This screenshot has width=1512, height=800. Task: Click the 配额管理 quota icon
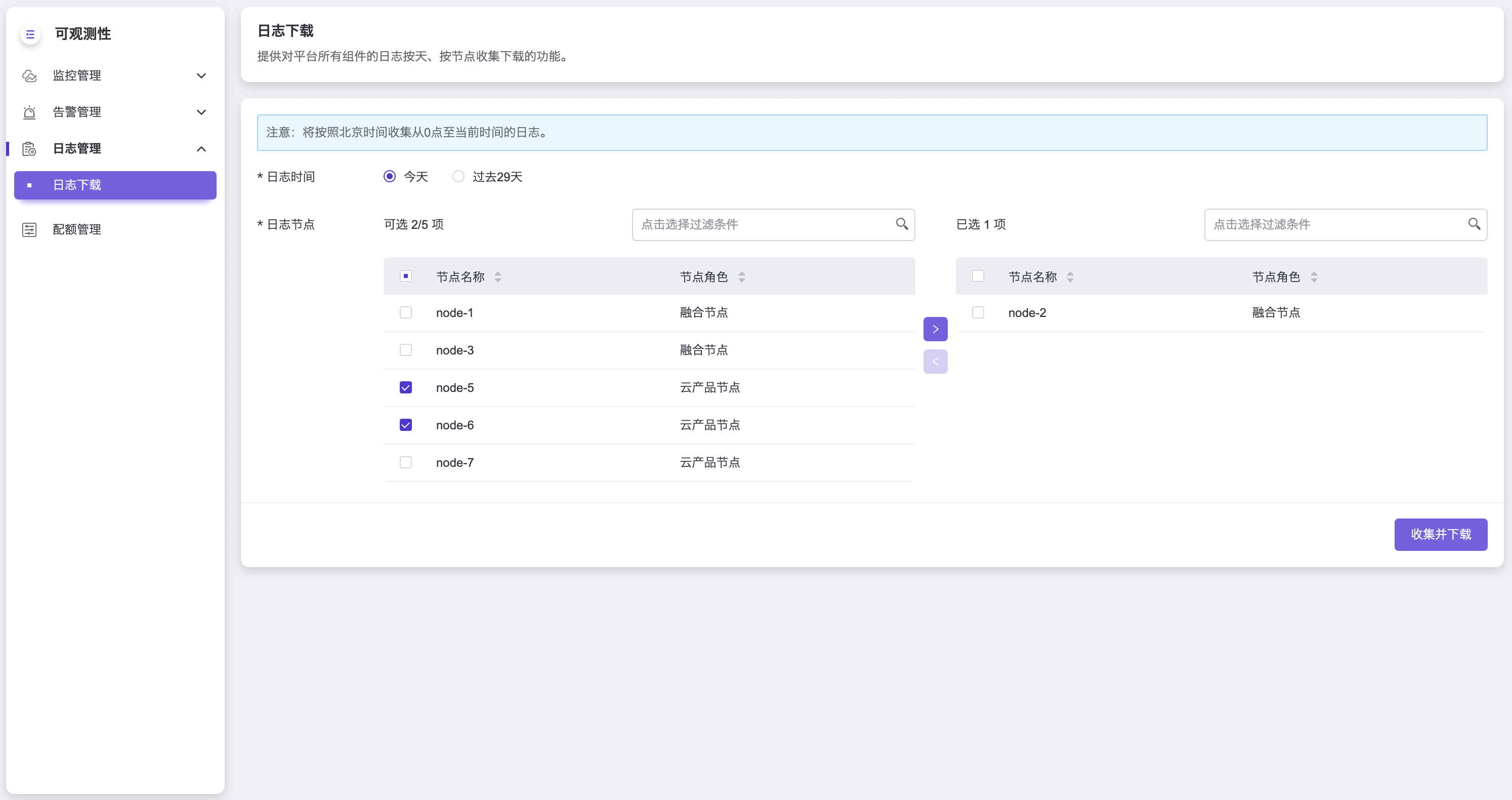(x=29, y=230)
